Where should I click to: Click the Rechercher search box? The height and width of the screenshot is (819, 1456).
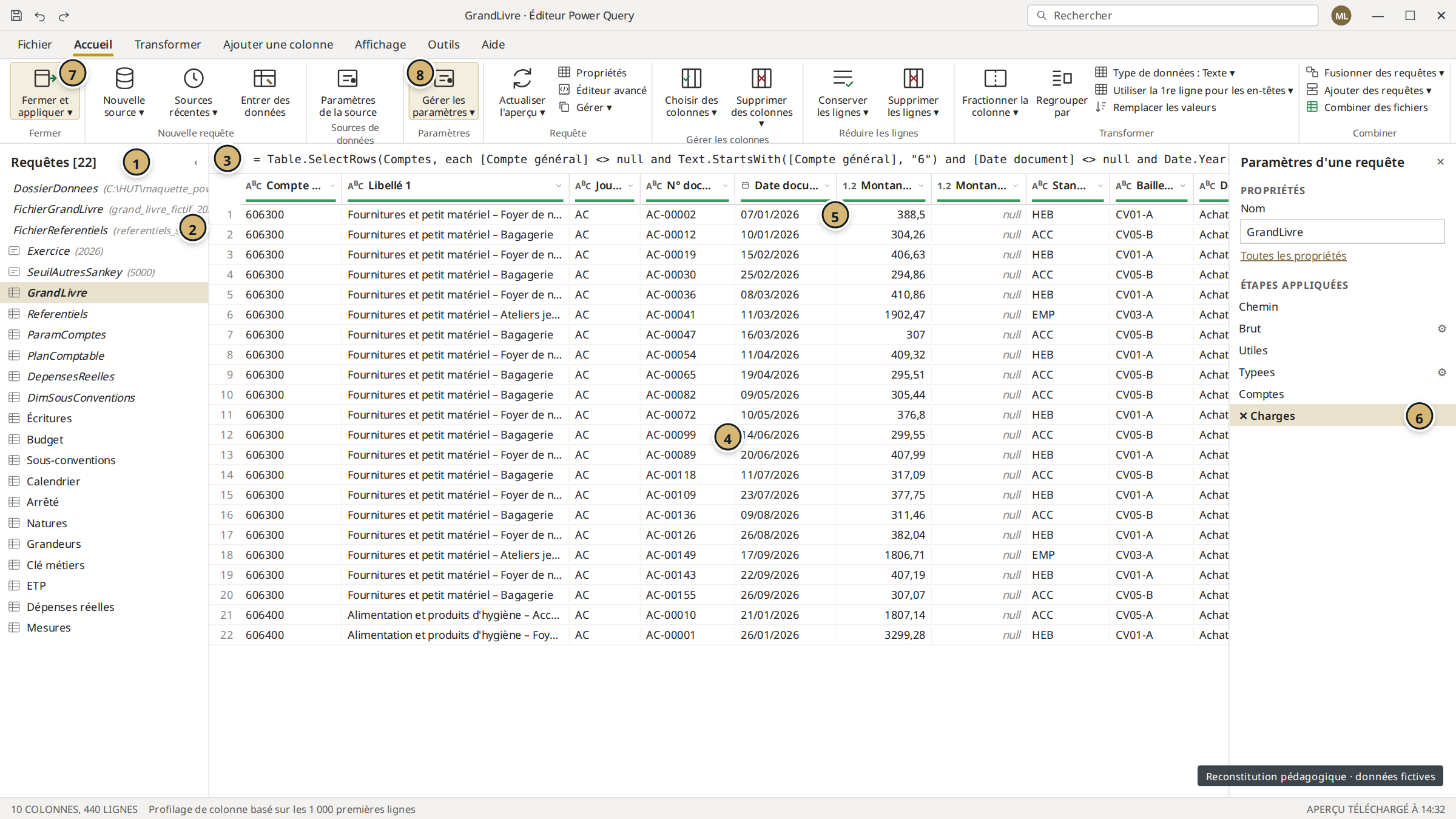[1173, 16]
